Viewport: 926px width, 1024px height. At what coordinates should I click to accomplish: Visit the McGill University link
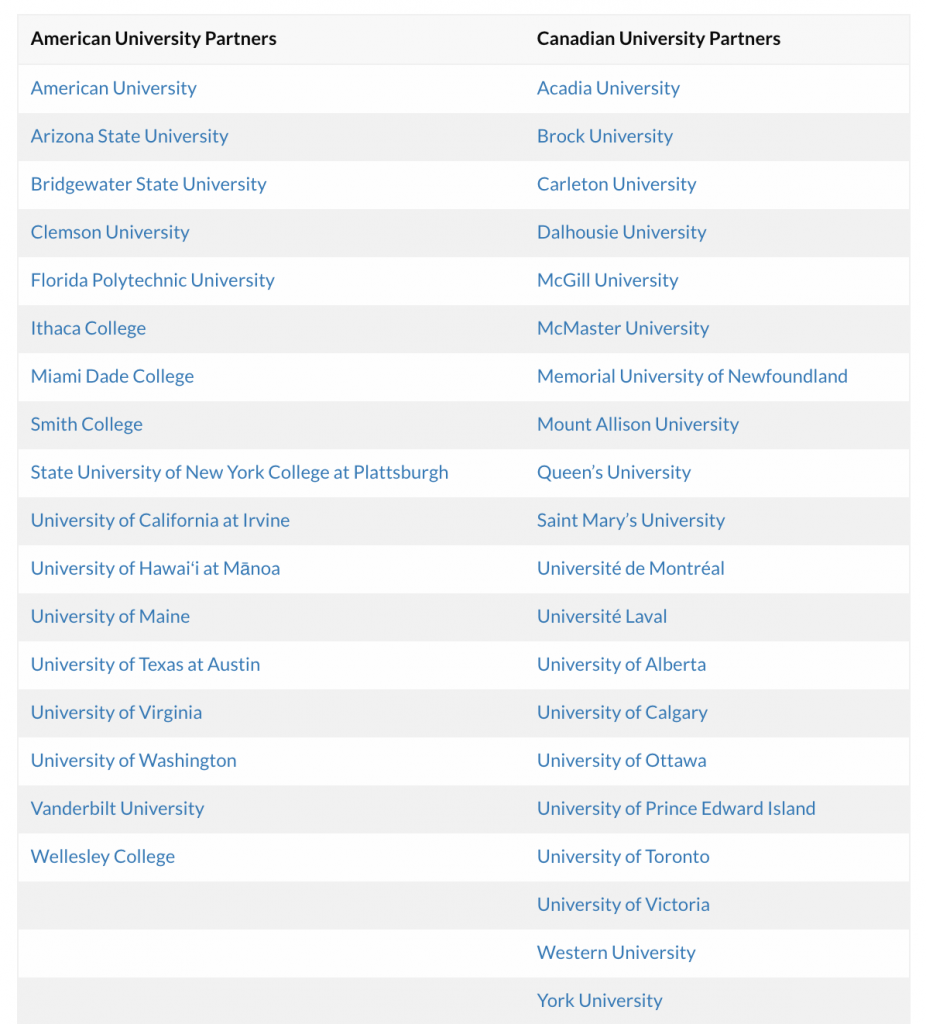[607, 280]
